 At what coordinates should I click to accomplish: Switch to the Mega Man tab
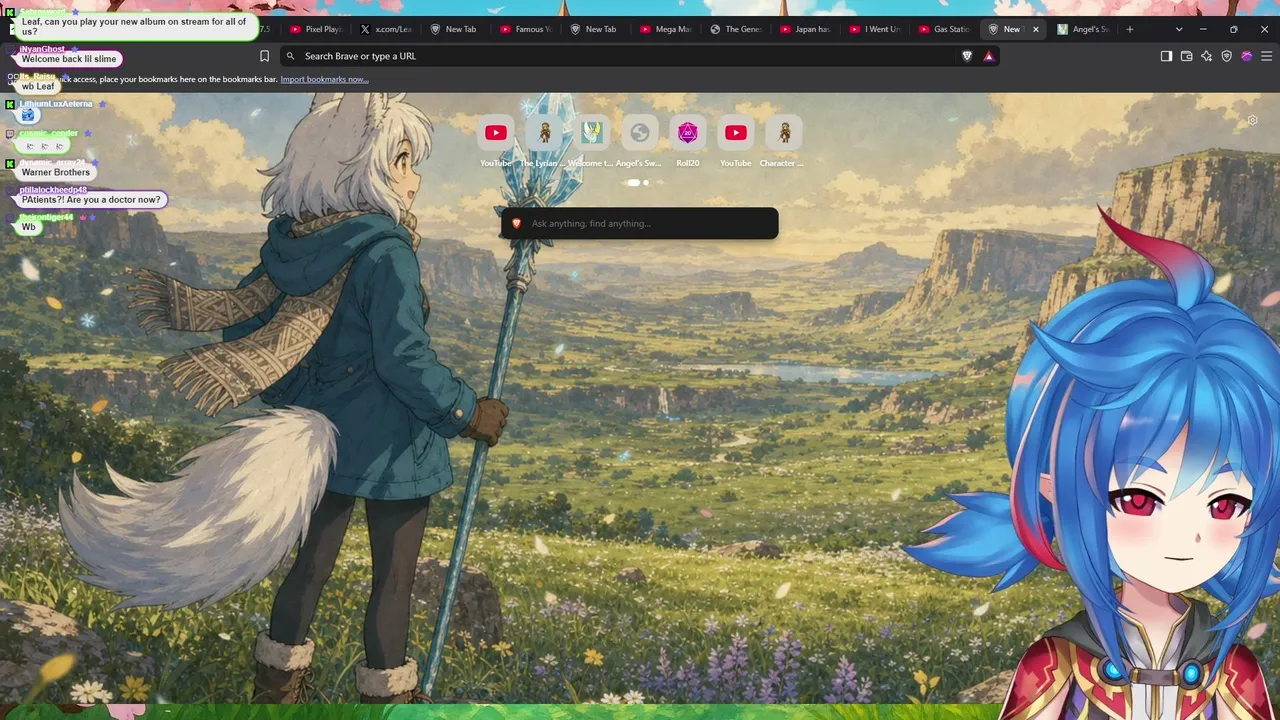(x=665, y=29)
